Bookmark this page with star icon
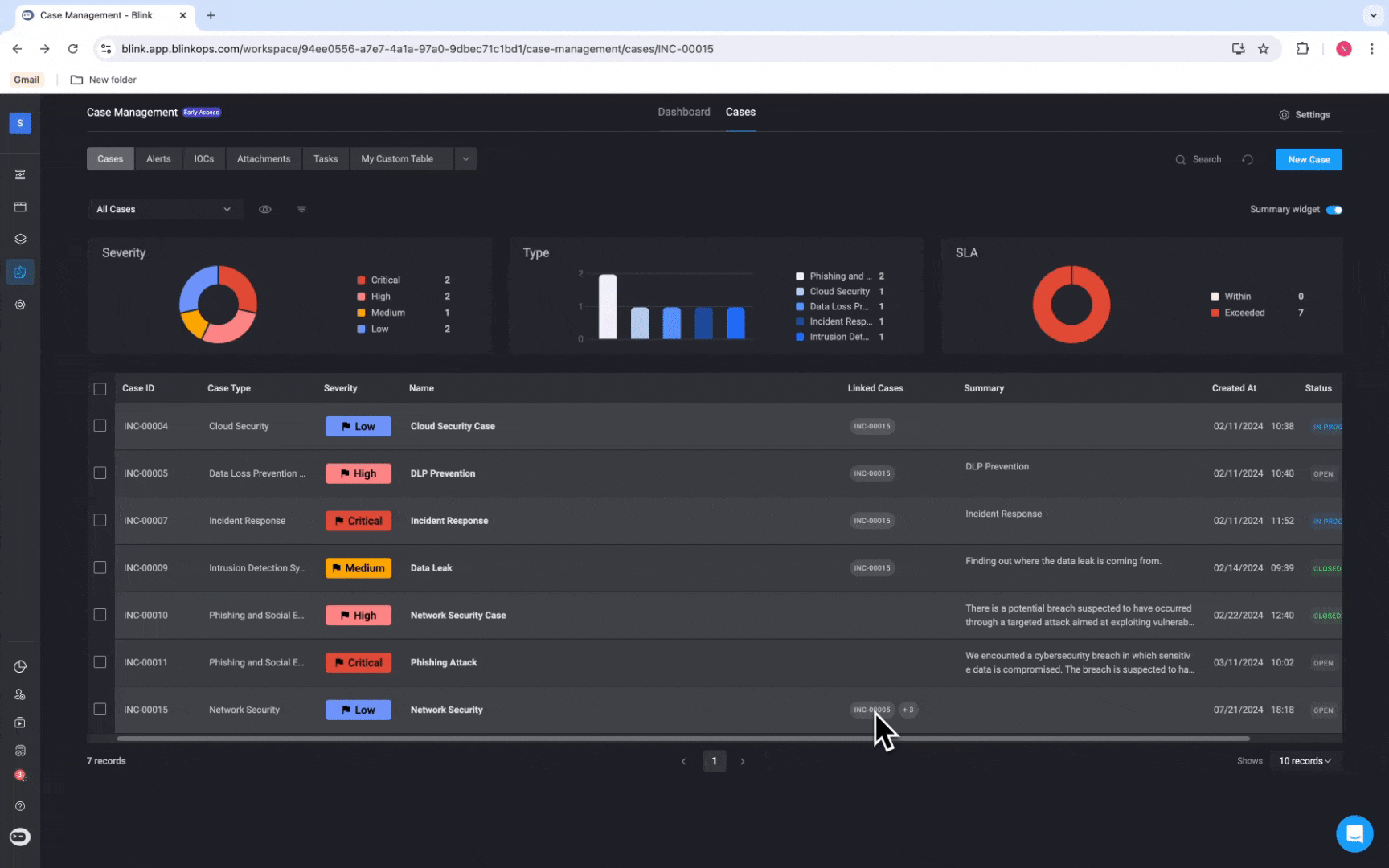This screenshot has height=868, width=1389. pyautogui.click(x=1264, y=49)
